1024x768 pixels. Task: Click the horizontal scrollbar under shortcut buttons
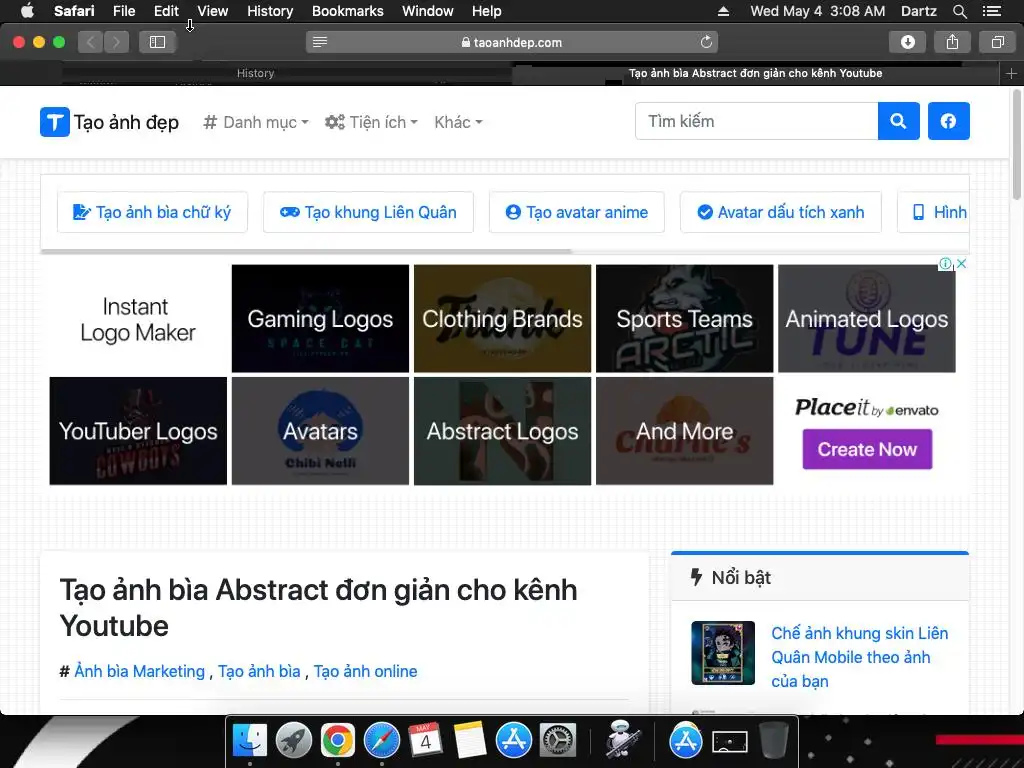(306, 251)
